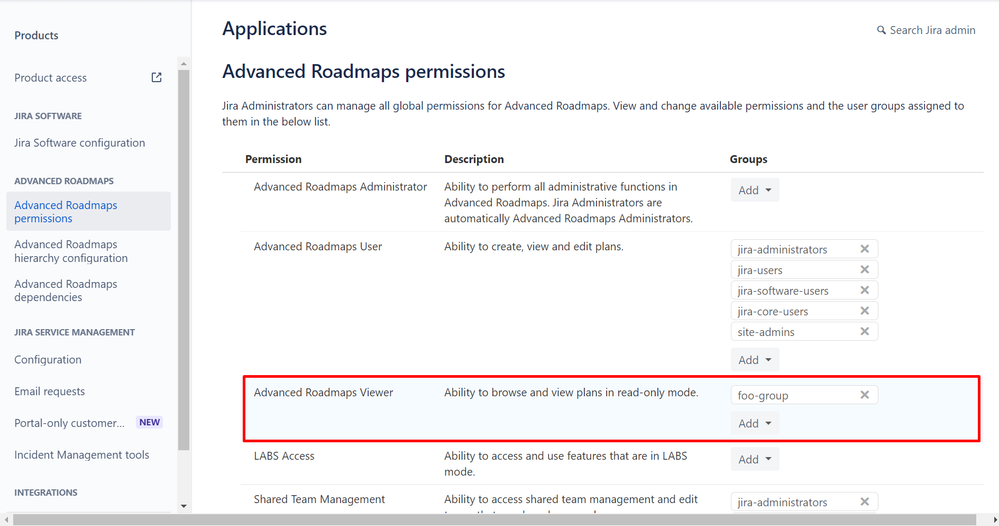999x526 pixels.
Task: Click the Description column header
Action: click(473, 159)
